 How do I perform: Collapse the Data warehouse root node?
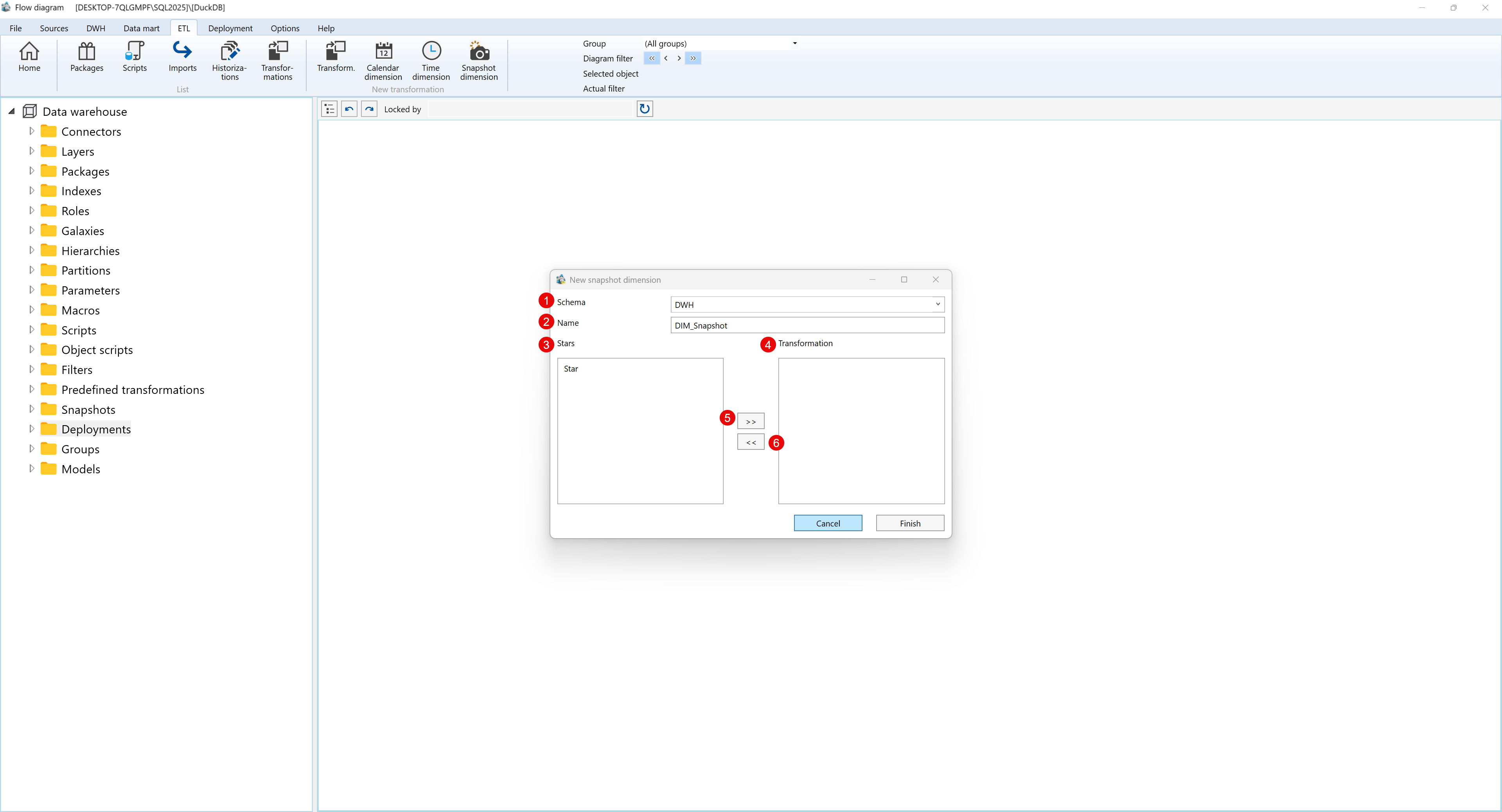pyautogui.click(x=12, y=111)
